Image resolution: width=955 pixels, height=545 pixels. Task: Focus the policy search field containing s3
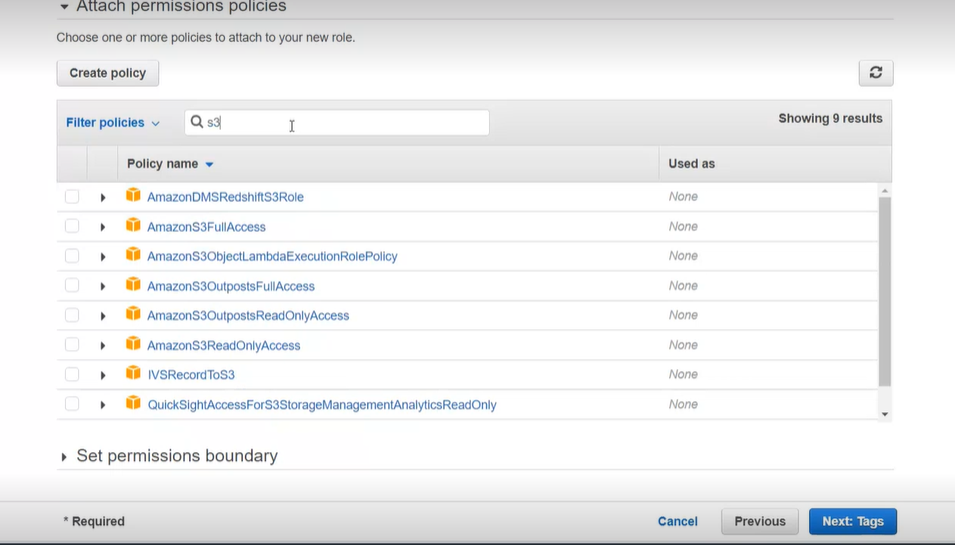click(337, 122)
